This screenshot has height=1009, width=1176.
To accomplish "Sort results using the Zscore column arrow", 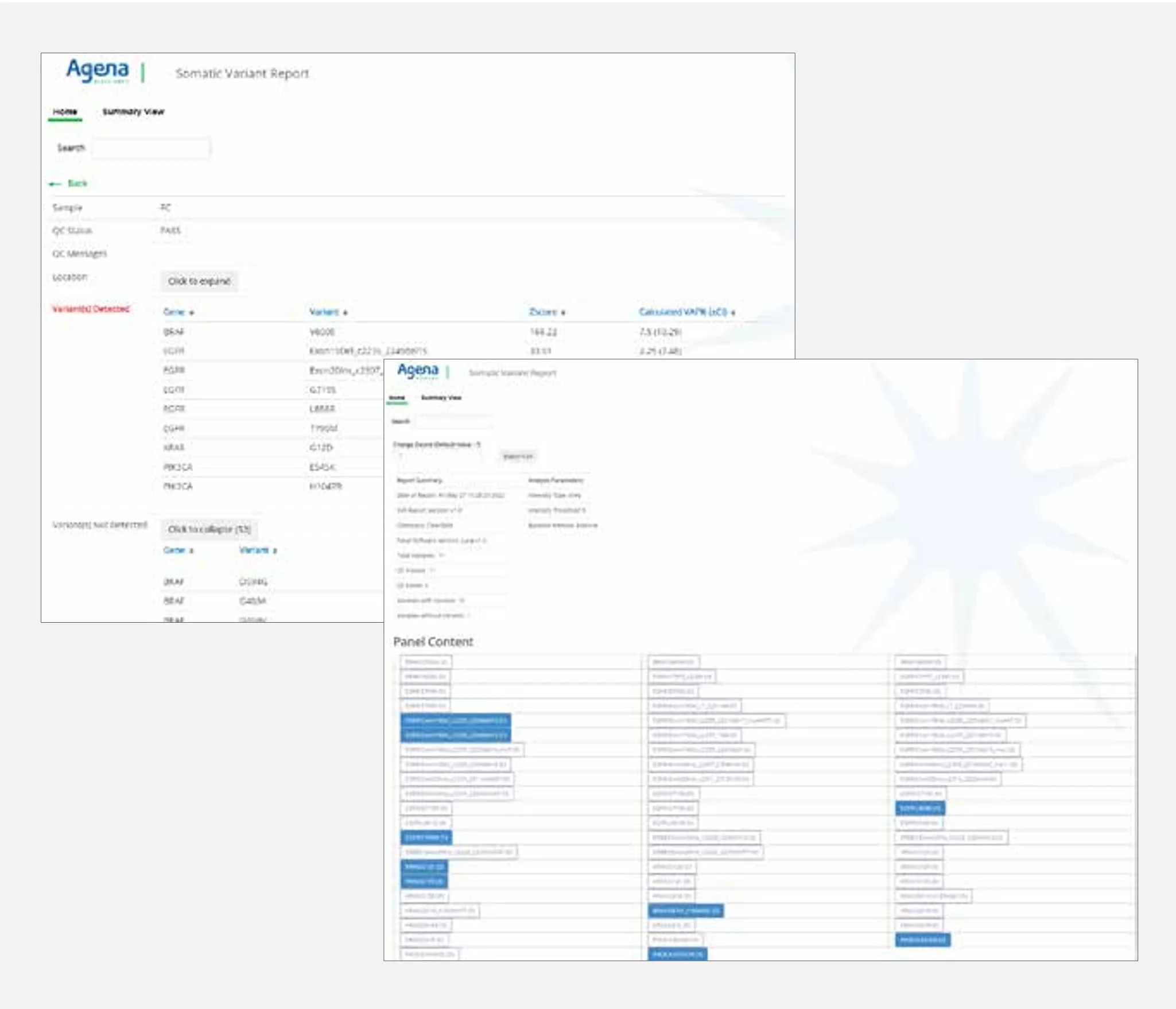I will click(562, 312).
